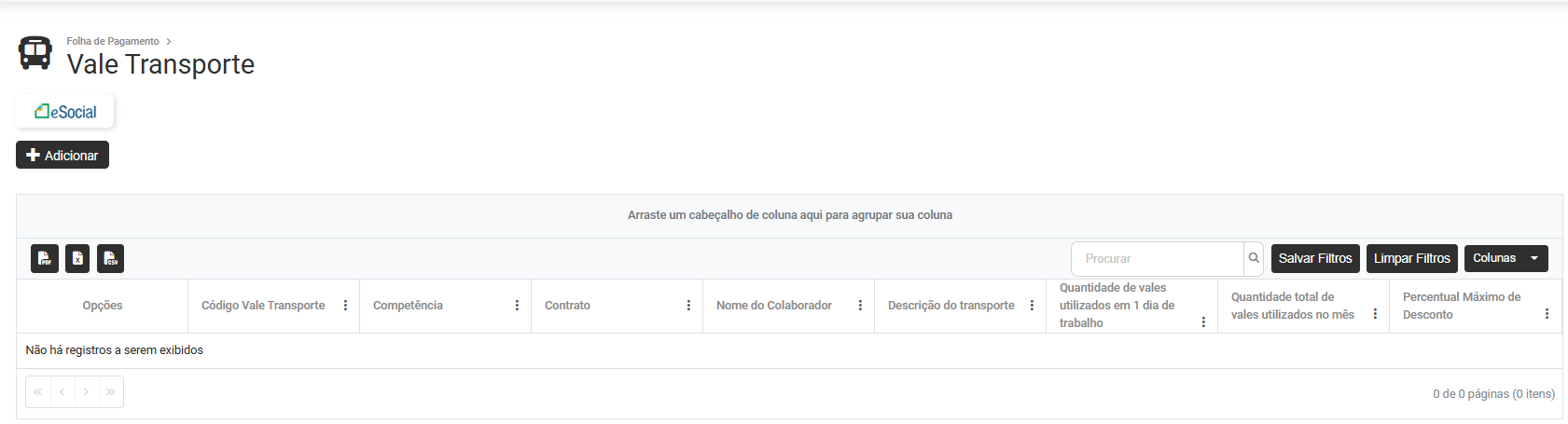Open Código Vale Transporte column menu
The image size is (1568, 424).
345,306
